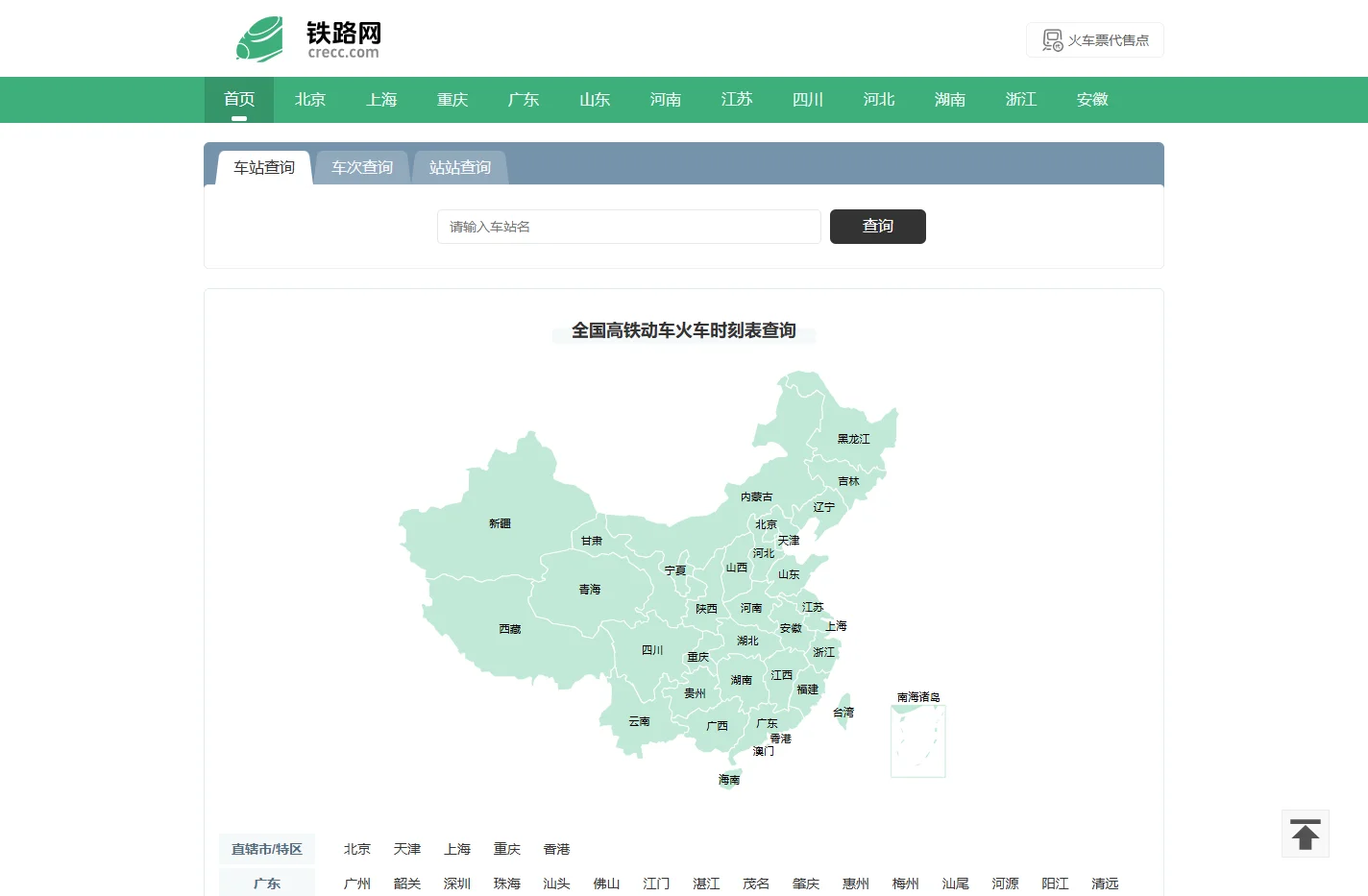Select 海南 island on the map
This screenshot has width=1368, height=896.
coord(729,780)
